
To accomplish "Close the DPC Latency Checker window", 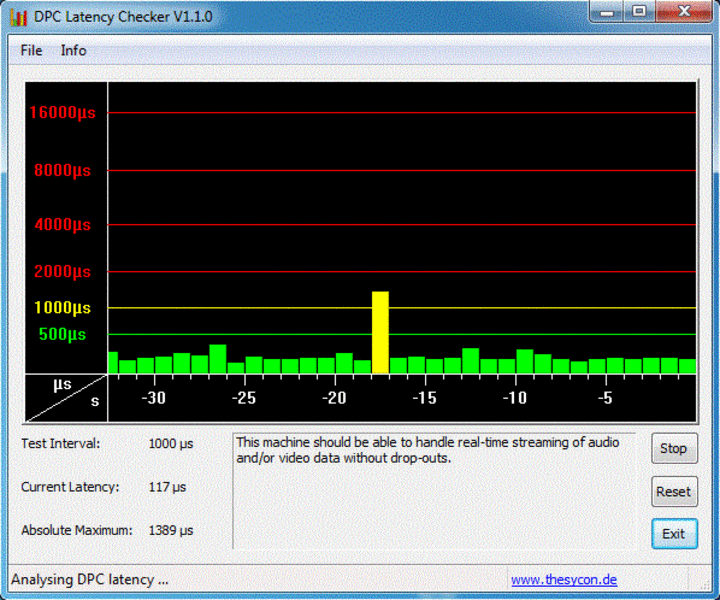I will (684, 12).
